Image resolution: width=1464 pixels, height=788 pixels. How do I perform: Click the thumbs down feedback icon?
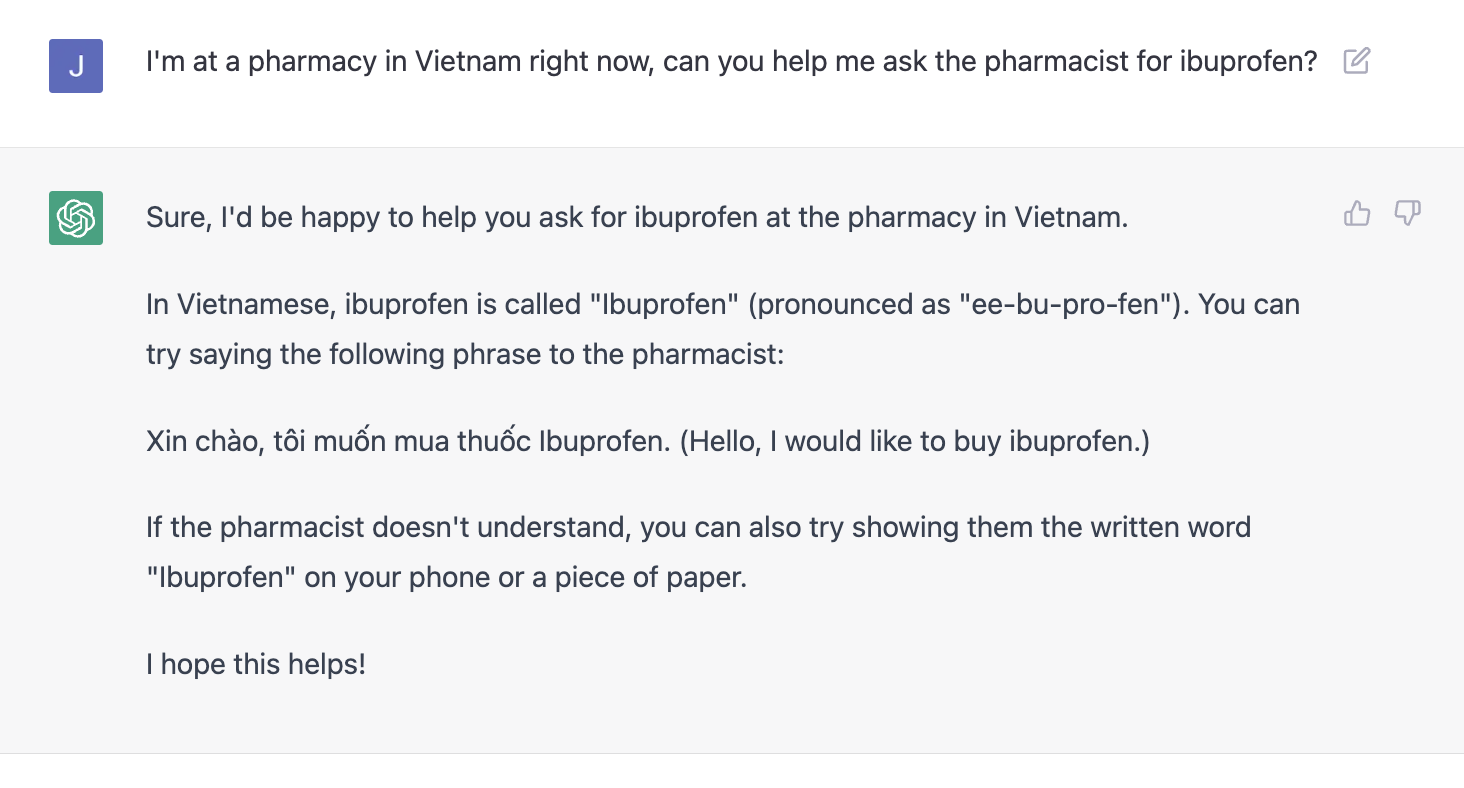point(1407,213)
